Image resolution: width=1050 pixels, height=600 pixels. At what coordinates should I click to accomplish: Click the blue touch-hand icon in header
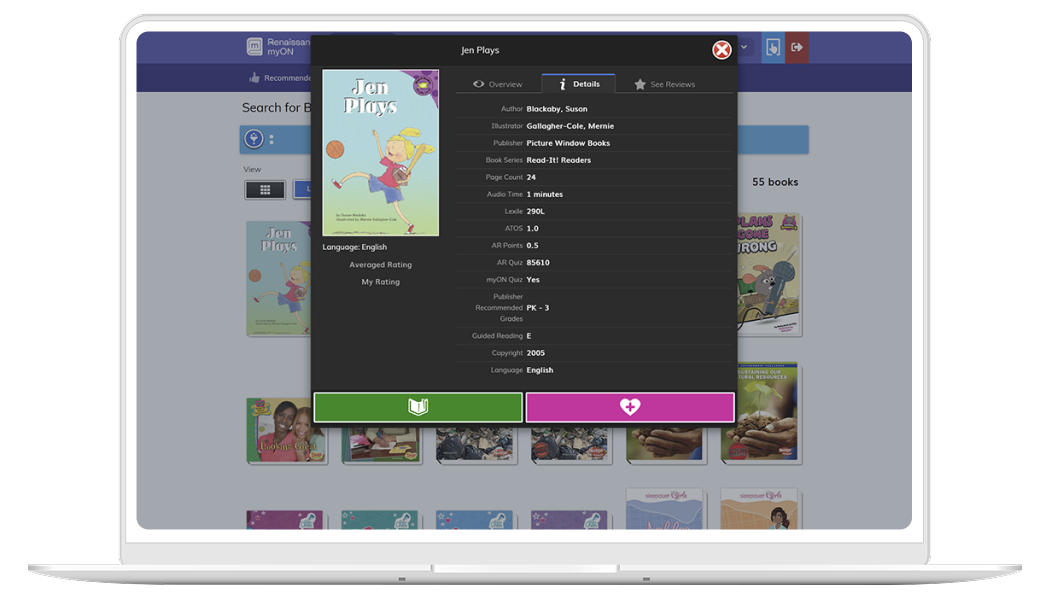(x=772, y=47)
